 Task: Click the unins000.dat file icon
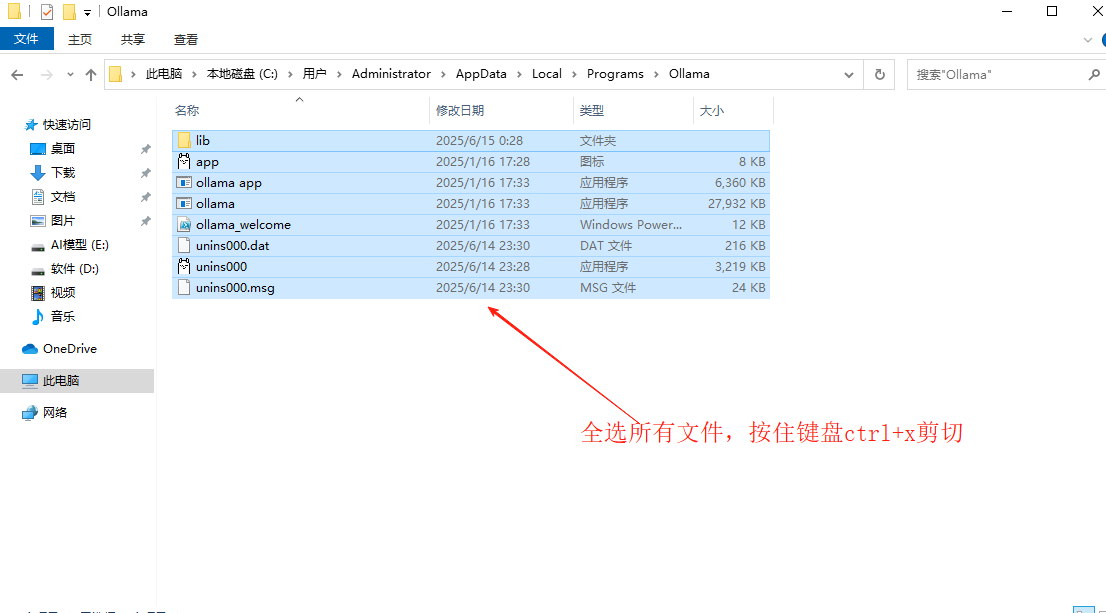point(184,245)
